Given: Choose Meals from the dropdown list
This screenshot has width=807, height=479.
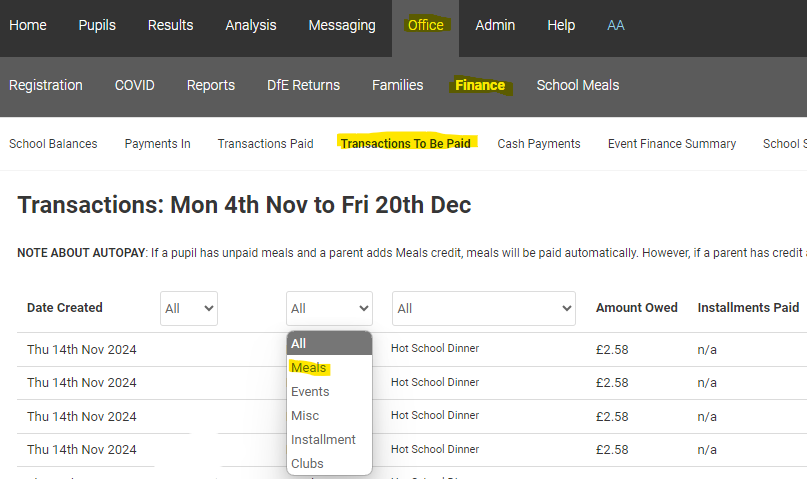Looking at the screenshot, I should [x=309, y=368].
